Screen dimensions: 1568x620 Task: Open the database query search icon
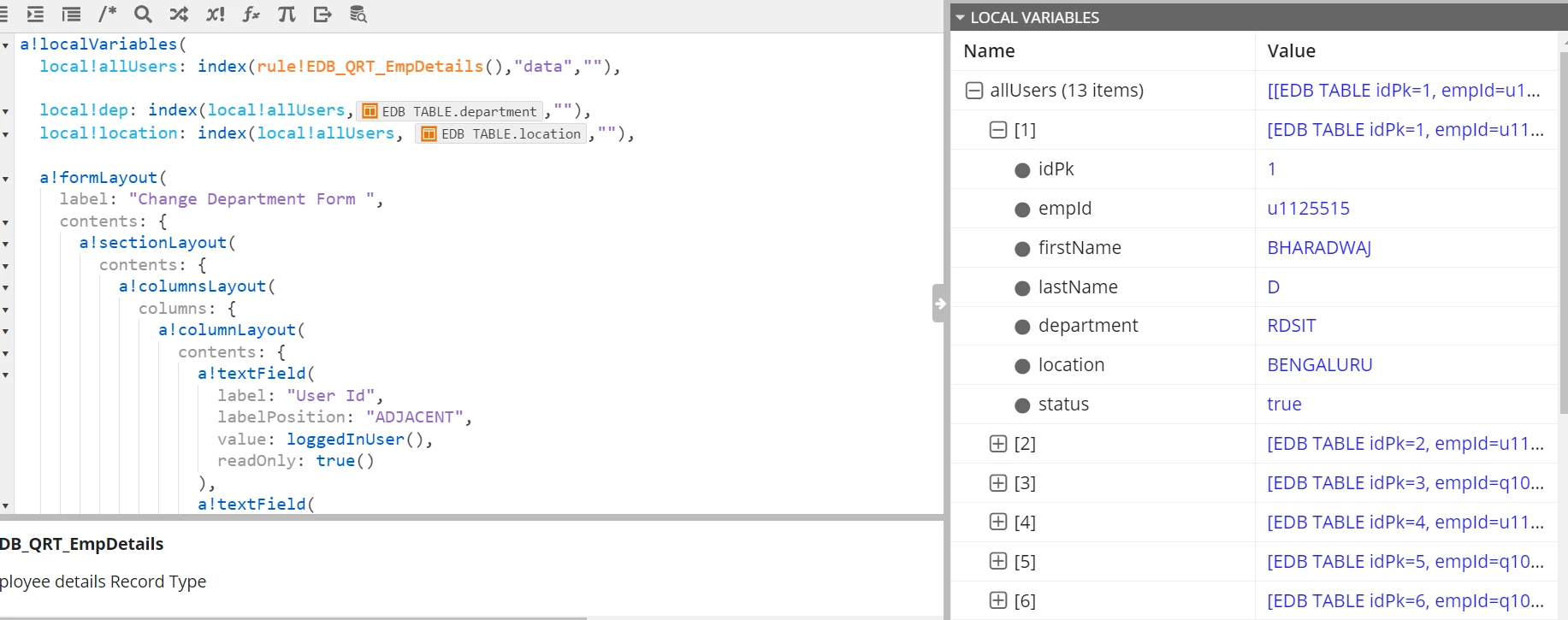358,14
